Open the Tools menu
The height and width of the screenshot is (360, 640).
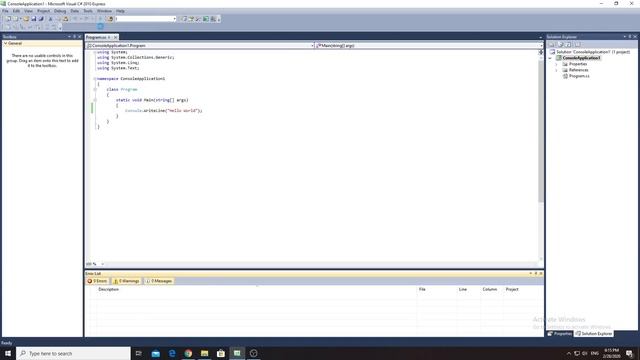88,11
